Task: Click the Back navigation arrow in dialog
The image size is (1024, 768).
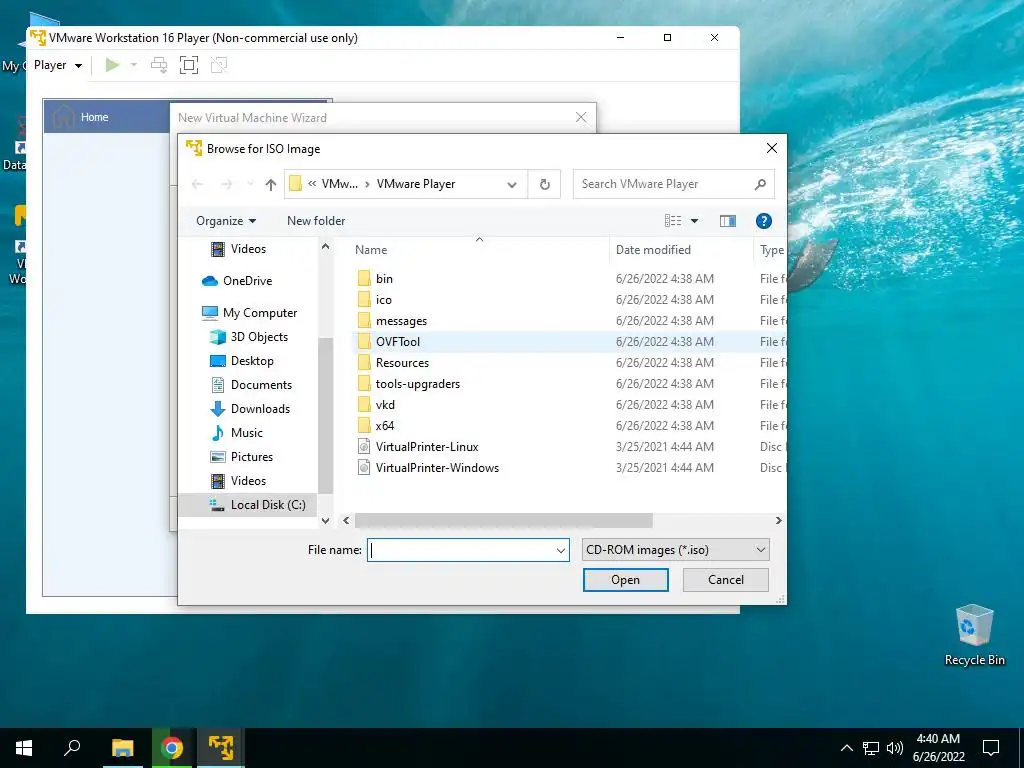Action: point(197,185)
